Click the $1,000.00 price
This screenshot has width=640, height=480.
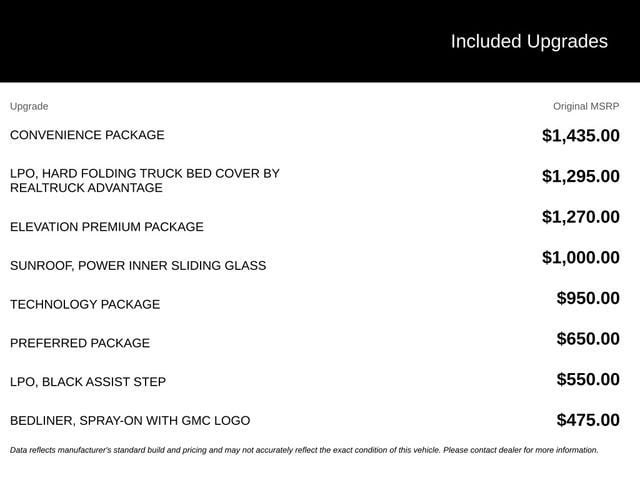coord(581,258)
